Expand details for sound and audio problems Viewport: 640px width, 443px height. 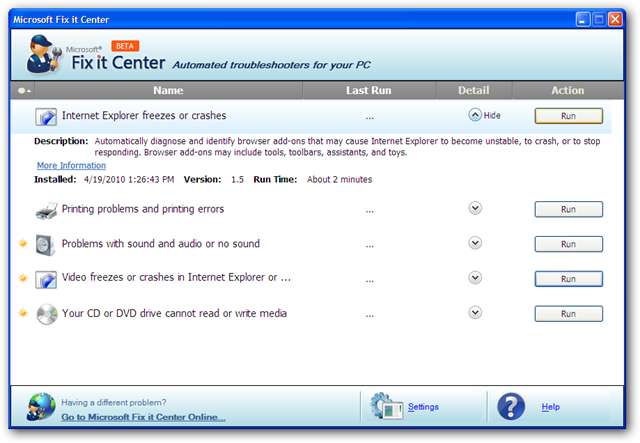point(476,243)
